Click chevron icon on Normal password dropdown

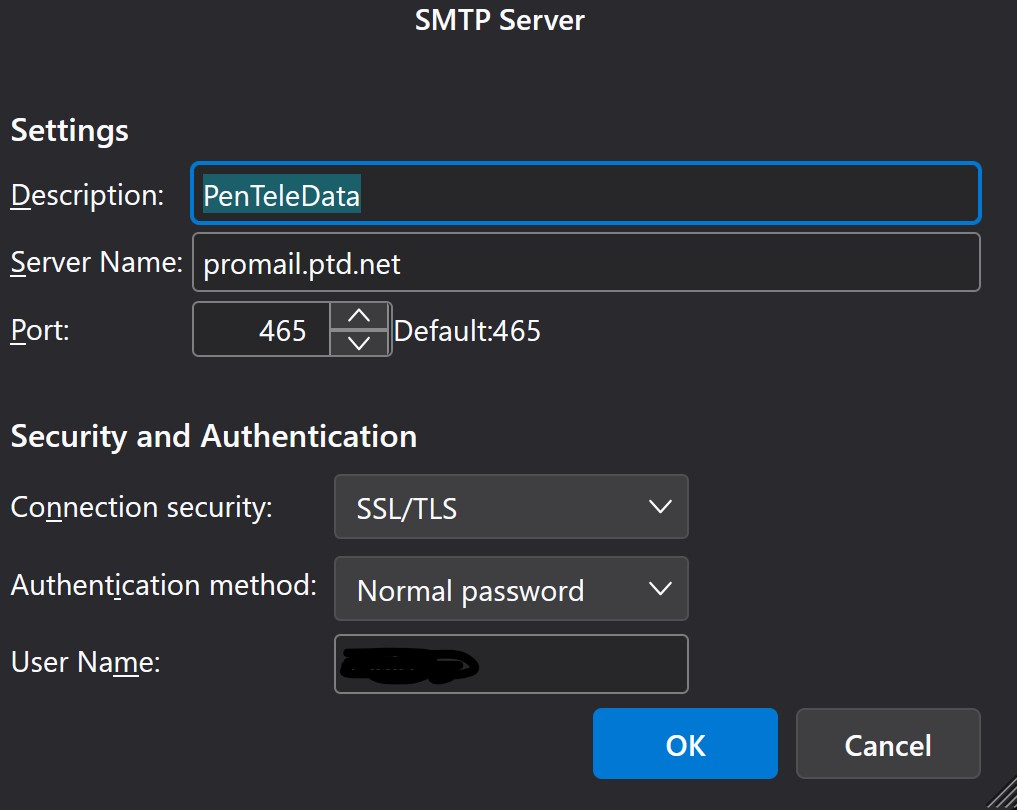[659, 589]
